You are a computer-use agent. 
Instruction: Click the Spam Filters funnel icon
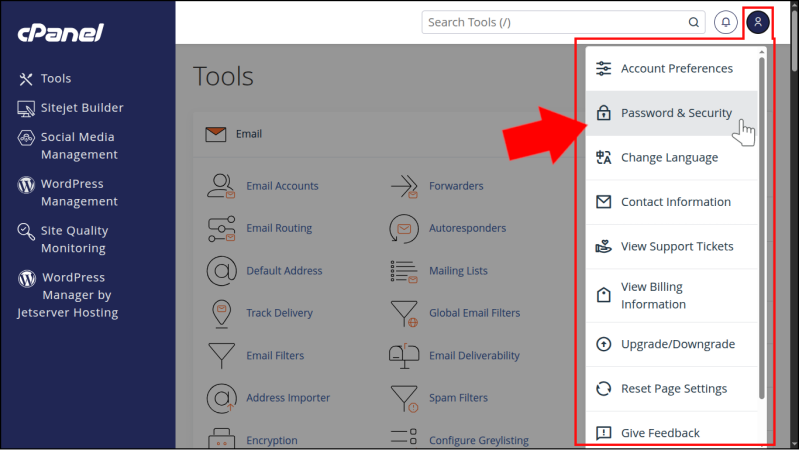coord(404,398)
